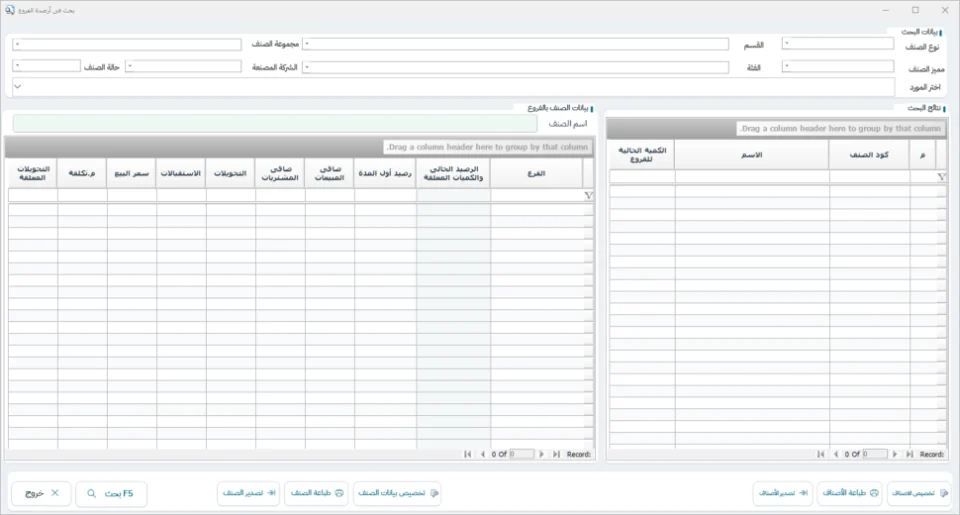Click filter funnel icon in search results grid
The width and height of the screenshot is (960, 515).
pos(941,177)
